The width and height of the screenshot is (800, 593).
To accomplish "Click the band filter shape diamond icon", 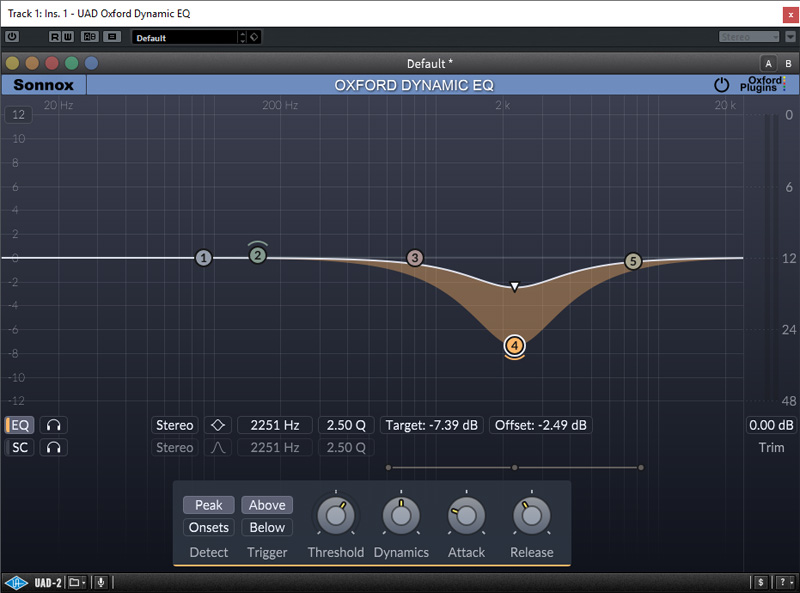I will click(x=218, y=425).
